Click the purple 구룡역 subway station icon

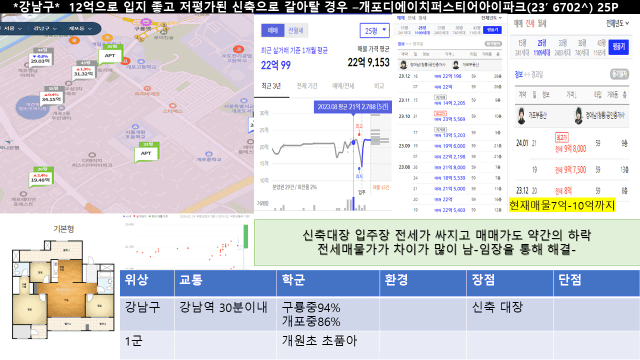(146, 22)
